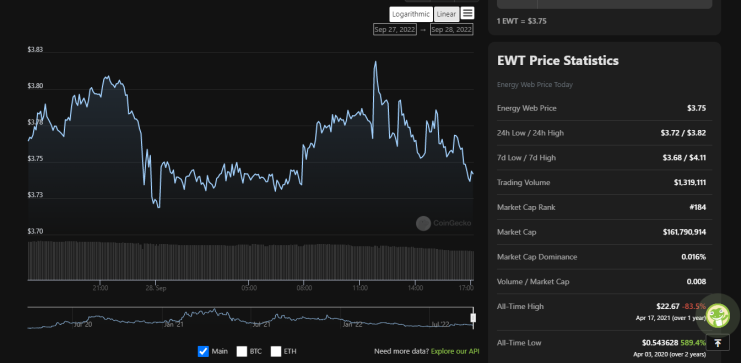
Task: Open the chart hamburger menu icon
Action: point(467,13)
